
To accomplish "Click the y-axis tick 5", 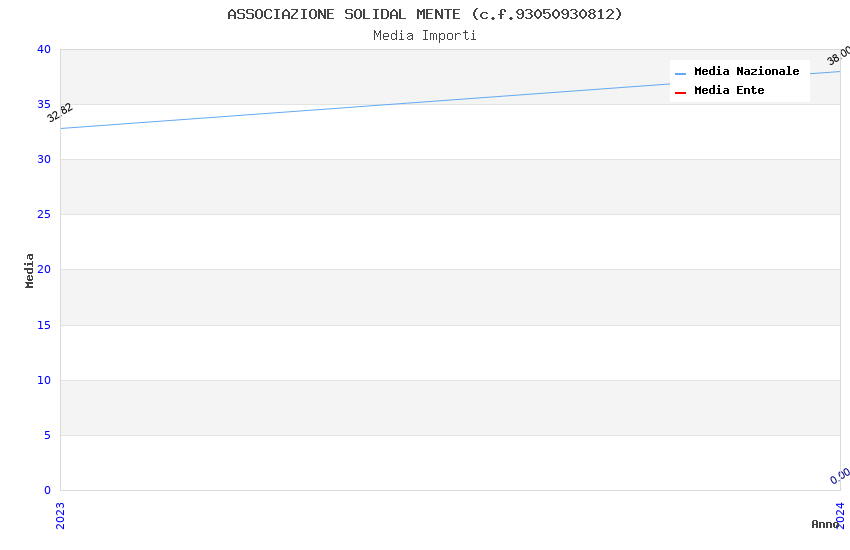I will [48, 435].
